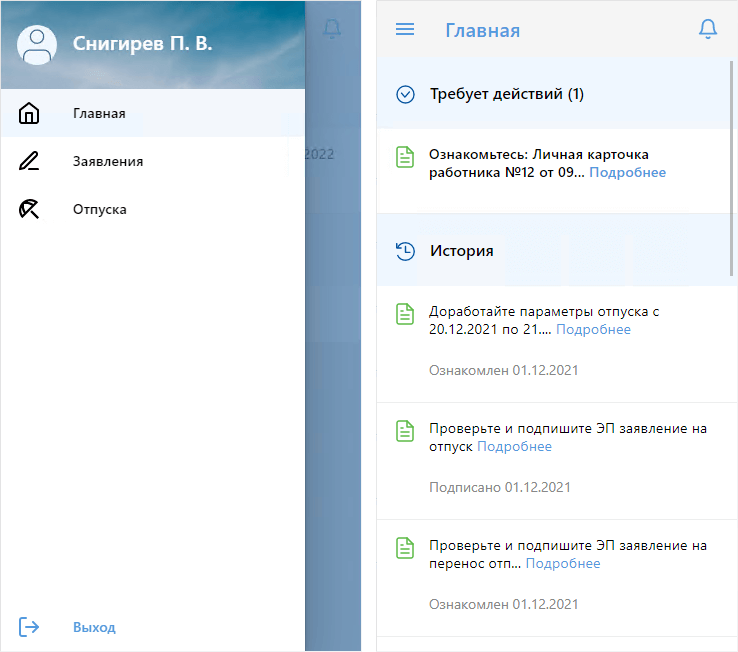
Task: Click the Заявления pen icon
Action: [x=29, y=161]
